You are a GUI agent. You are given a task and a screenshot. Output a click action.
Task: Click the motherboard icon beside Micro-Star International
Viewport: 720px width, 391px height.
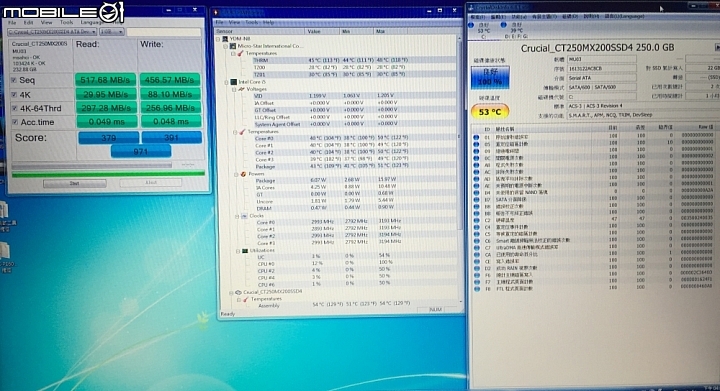point(233,46)
